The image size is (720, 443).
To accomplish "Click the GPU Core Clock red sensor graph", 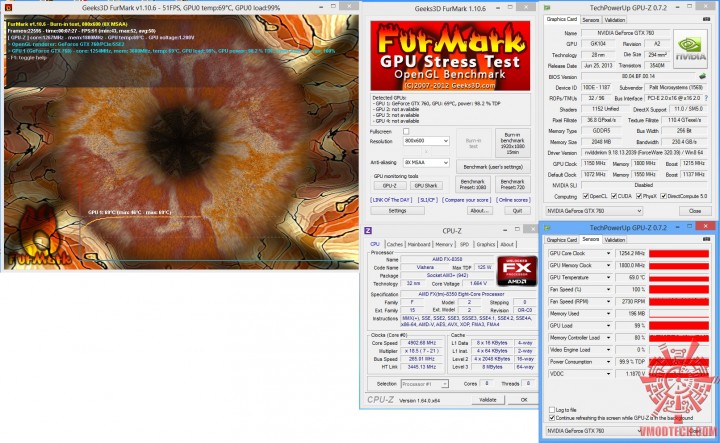I will pyautogui.click(x=679, y=253).
